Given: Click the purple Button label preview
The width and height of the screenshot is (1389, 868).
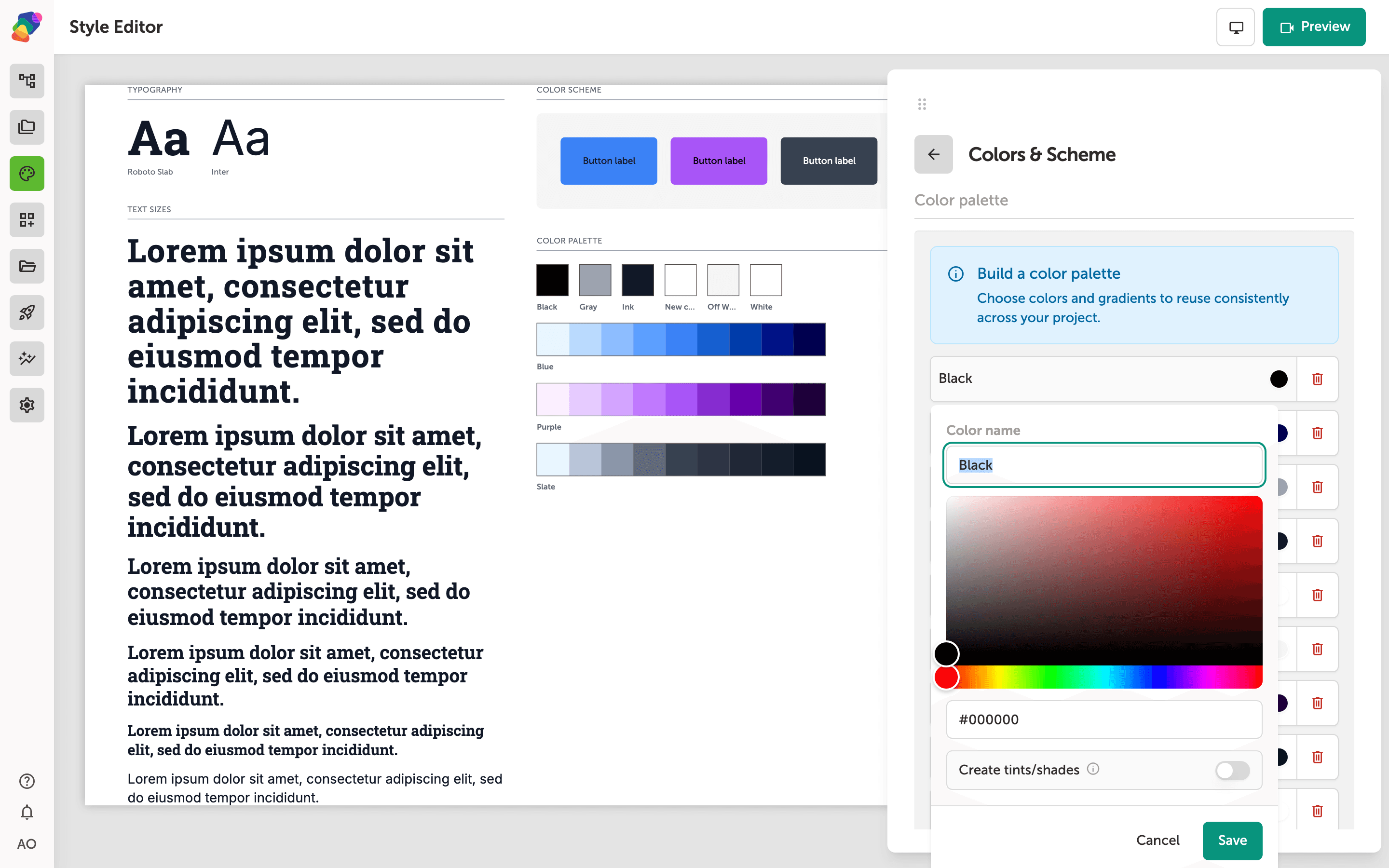Looking at the screenshot, I should tap(719, 161).
